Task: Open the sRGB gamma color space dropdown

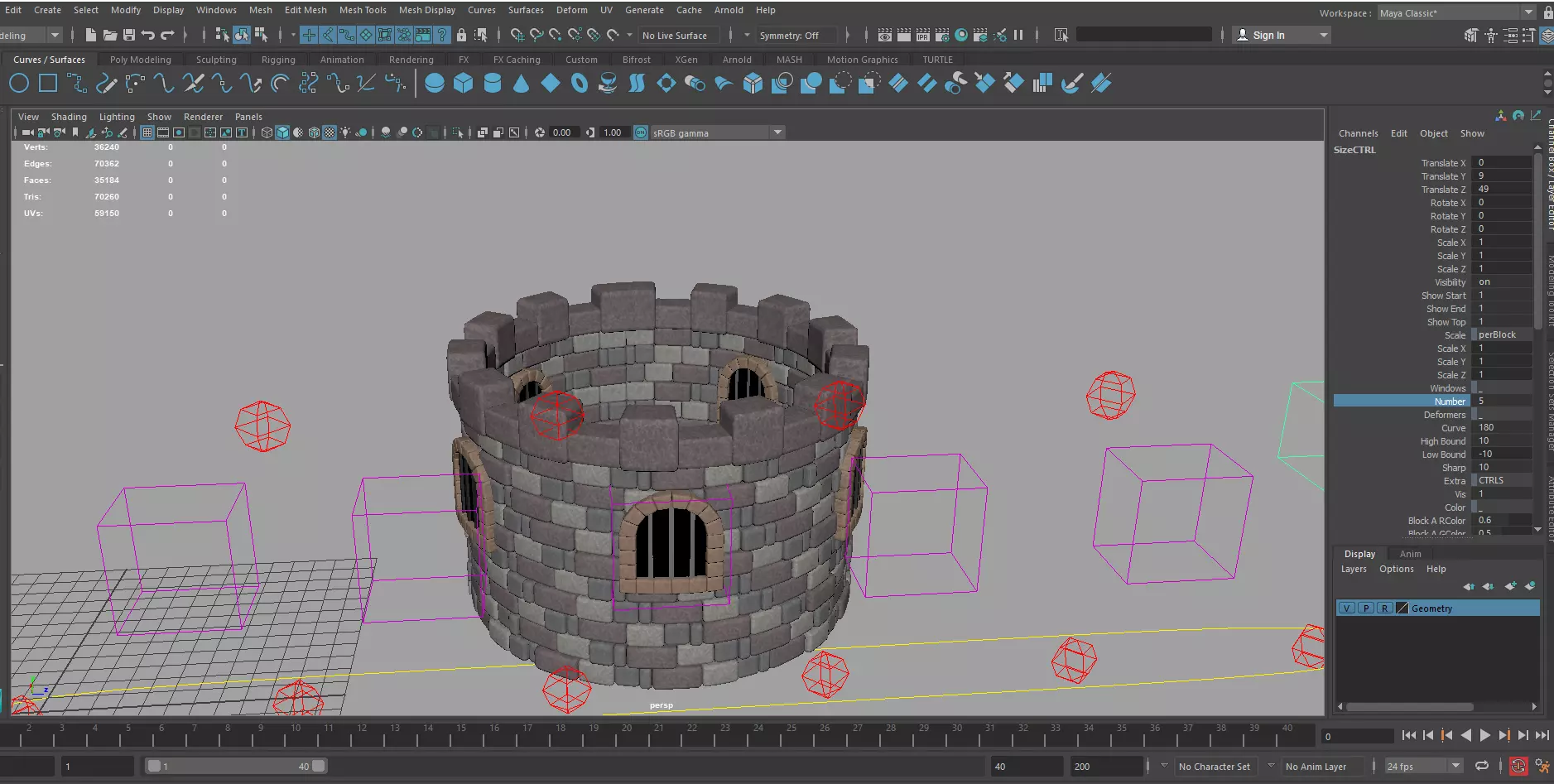Action: pos(717,132)
